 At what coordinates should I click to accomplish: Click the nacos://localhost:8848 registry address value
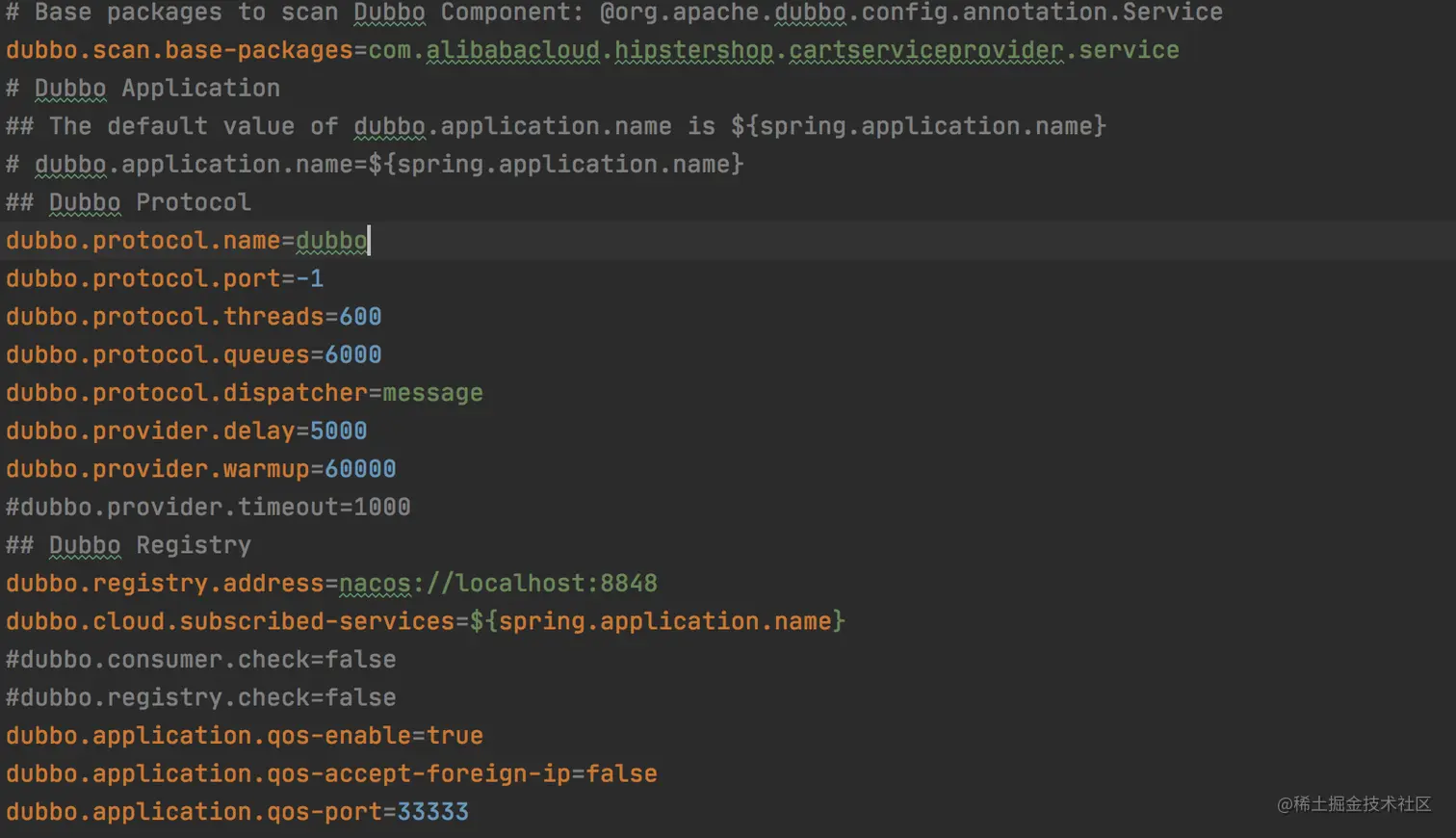(x=499, y=584)
